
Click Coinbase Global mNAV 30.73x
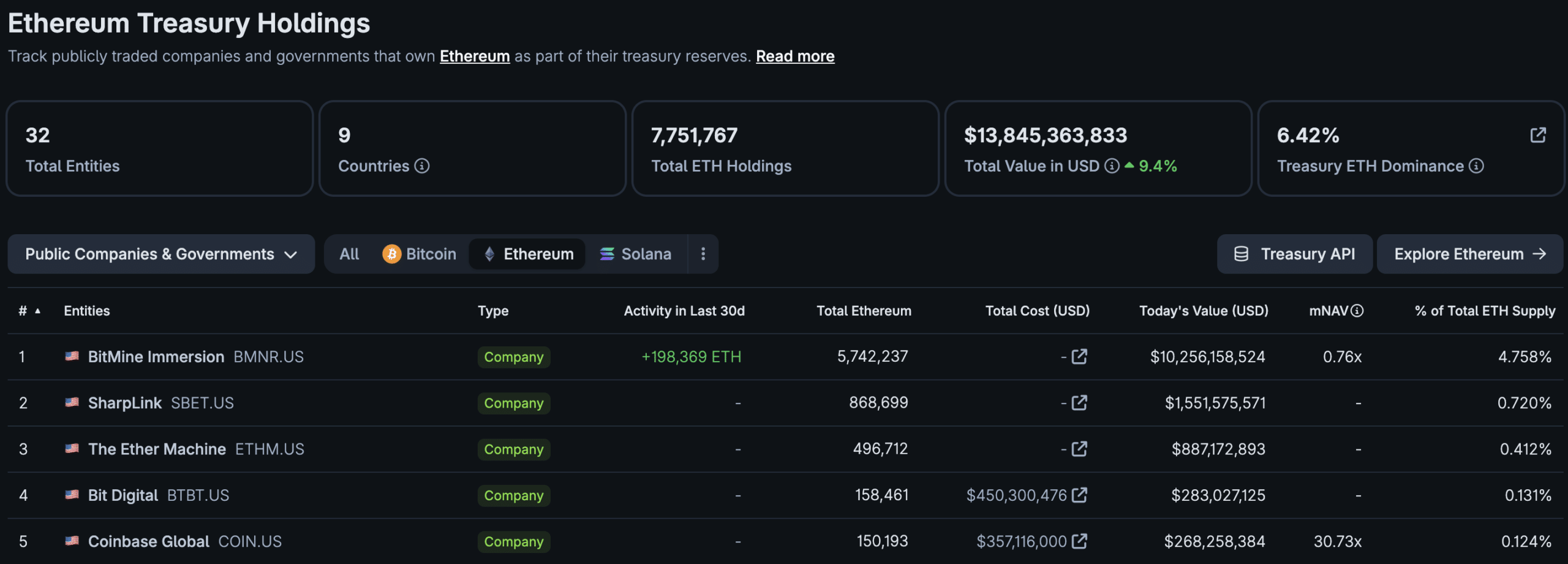point(1338,541)
